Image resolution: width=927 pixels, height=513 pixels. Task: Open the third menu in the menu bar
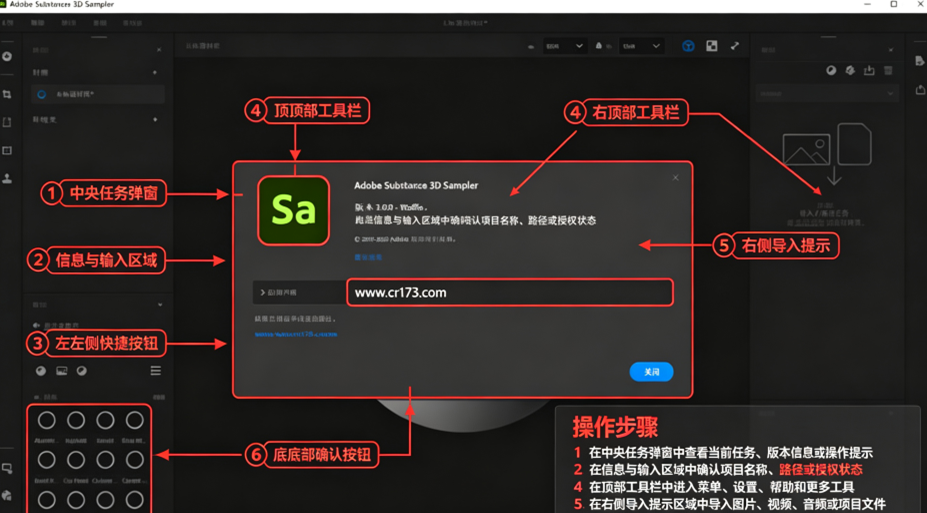(x=69, y=23)
